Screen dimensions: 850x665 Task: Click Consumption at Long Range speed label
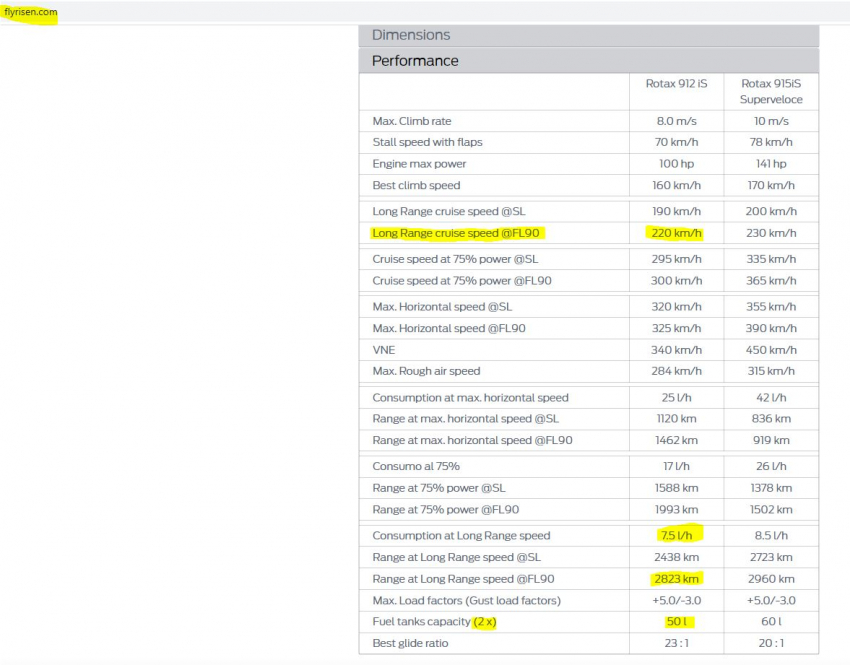(461, 537)
